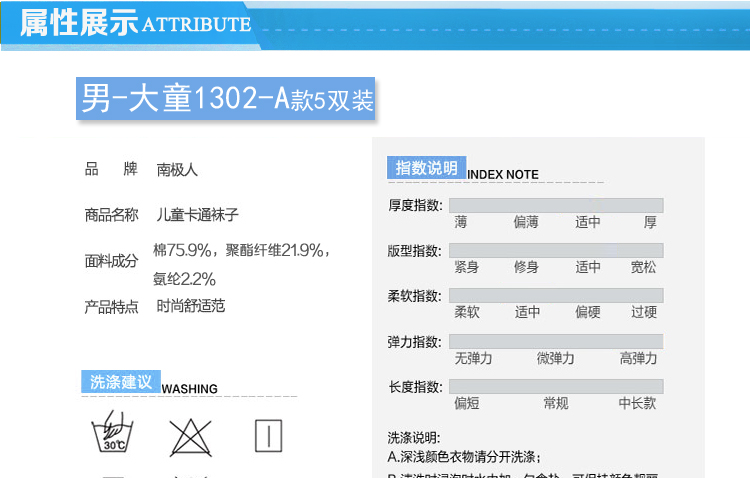
Task: Click the 高弹力 elasticity label
Action: (x=638, y=358)
